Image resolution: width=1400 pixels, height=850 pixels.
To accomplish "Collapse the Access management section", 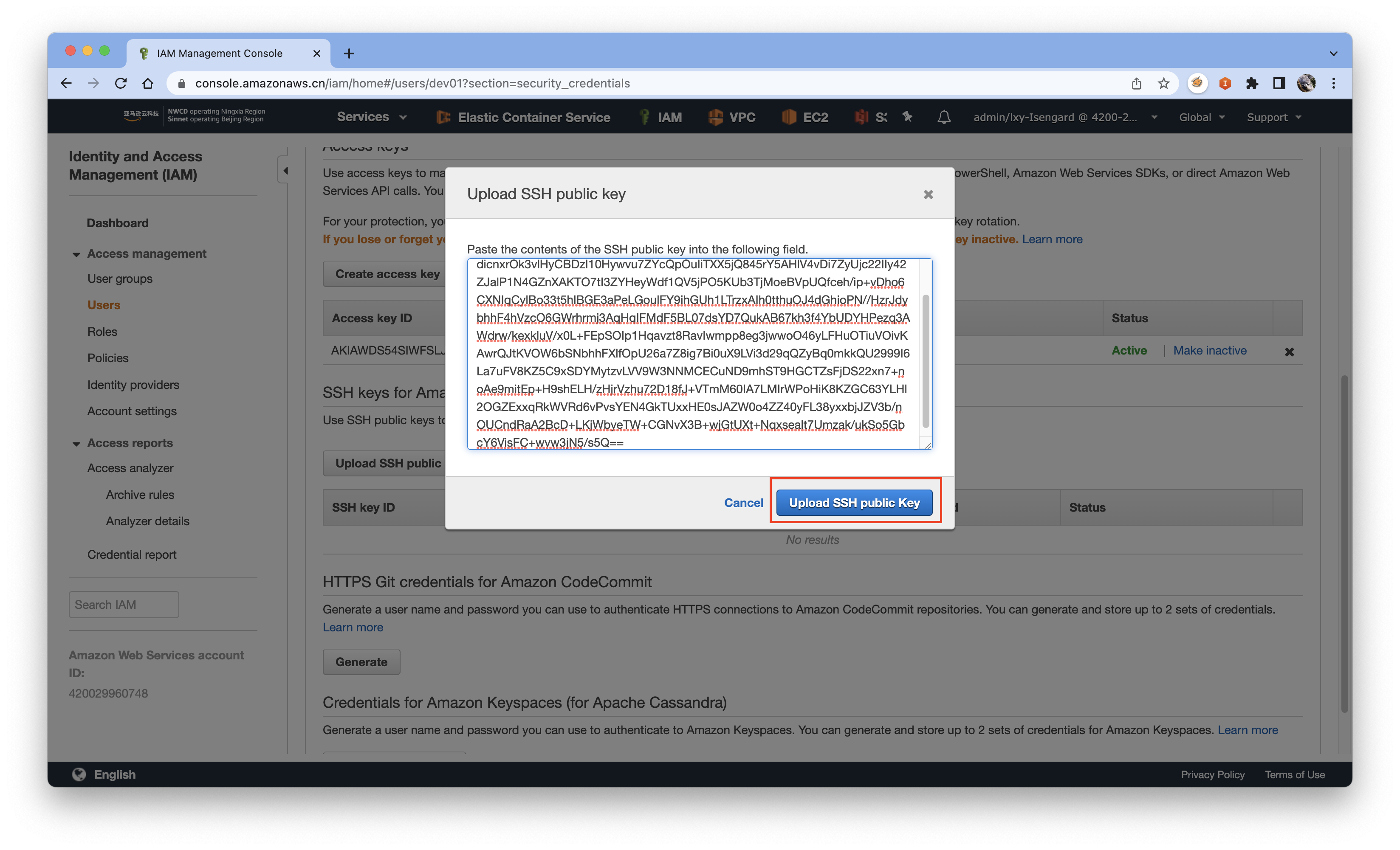I will [76, 254].
